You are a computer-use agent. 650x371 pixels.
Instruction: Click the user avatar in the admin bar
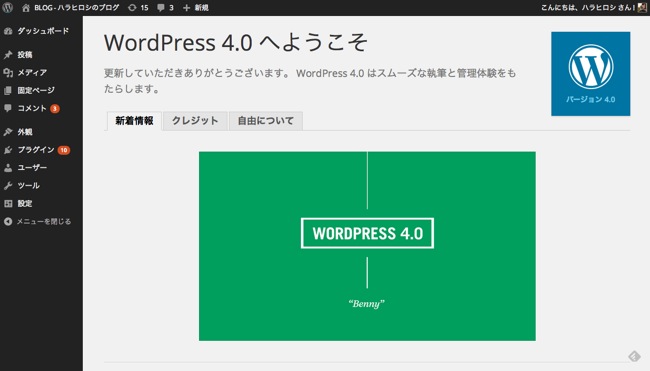[x=643, y=7]
